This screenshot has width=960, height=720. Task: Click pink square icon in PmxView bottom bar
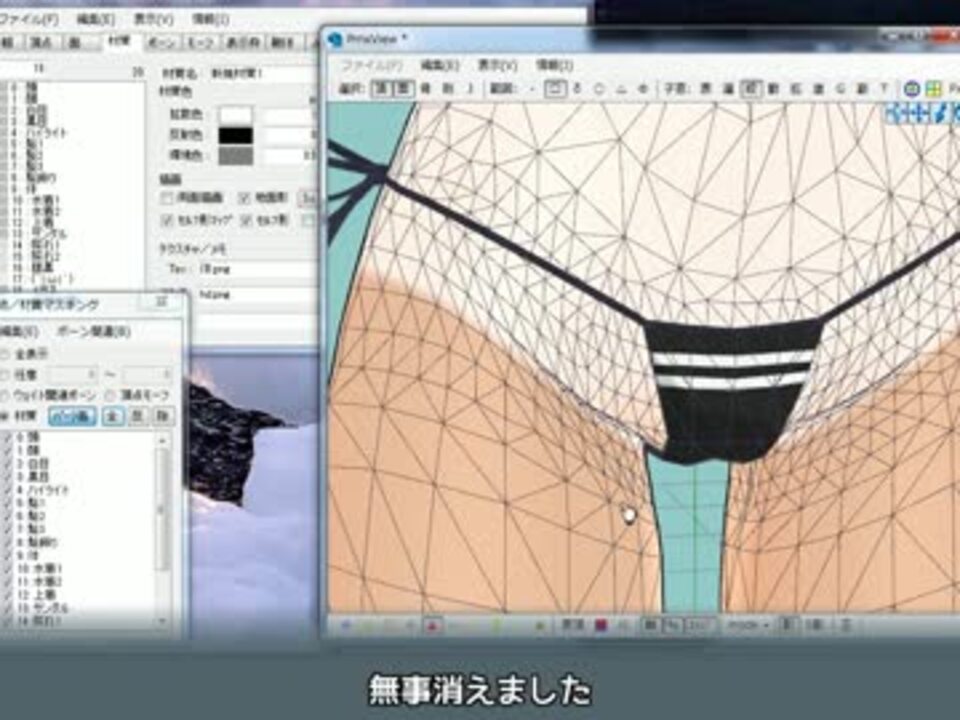(x=601, y=626)
